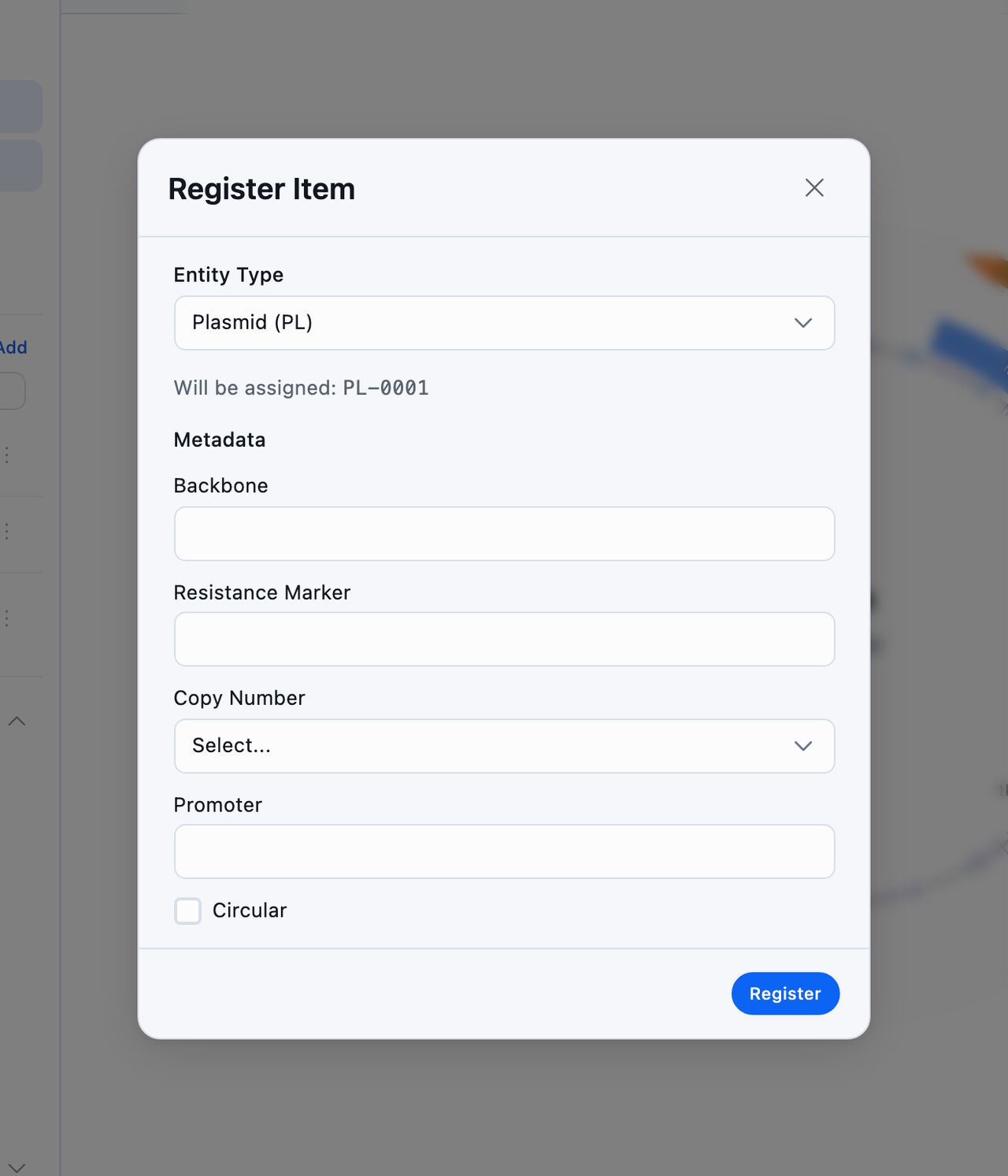Submit with the blue Register button
This screenshot has width=1008, height=1176.
(x=785, y=993)
